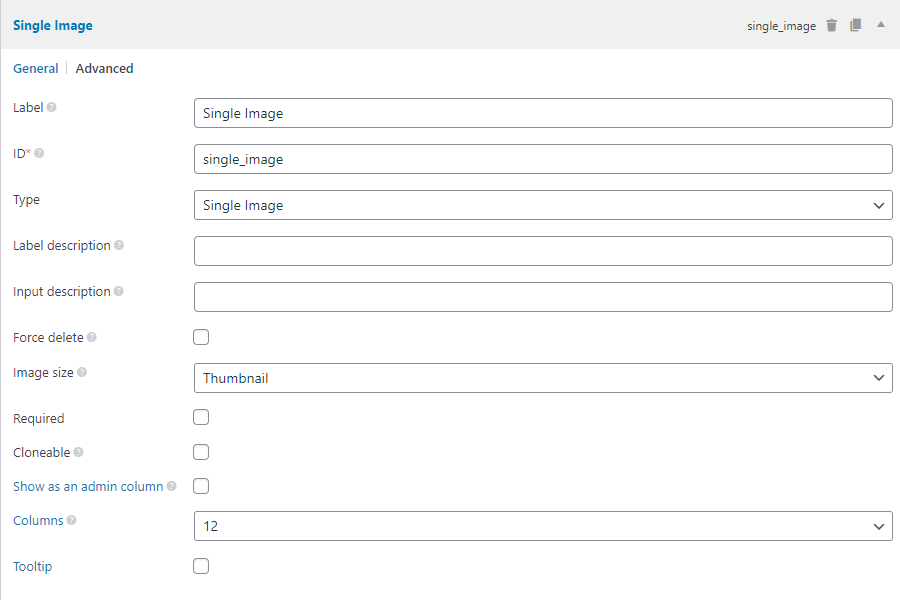Select the General tab
Image resolution: width=900 pixels, height=600 pixels.
[35, 69]
